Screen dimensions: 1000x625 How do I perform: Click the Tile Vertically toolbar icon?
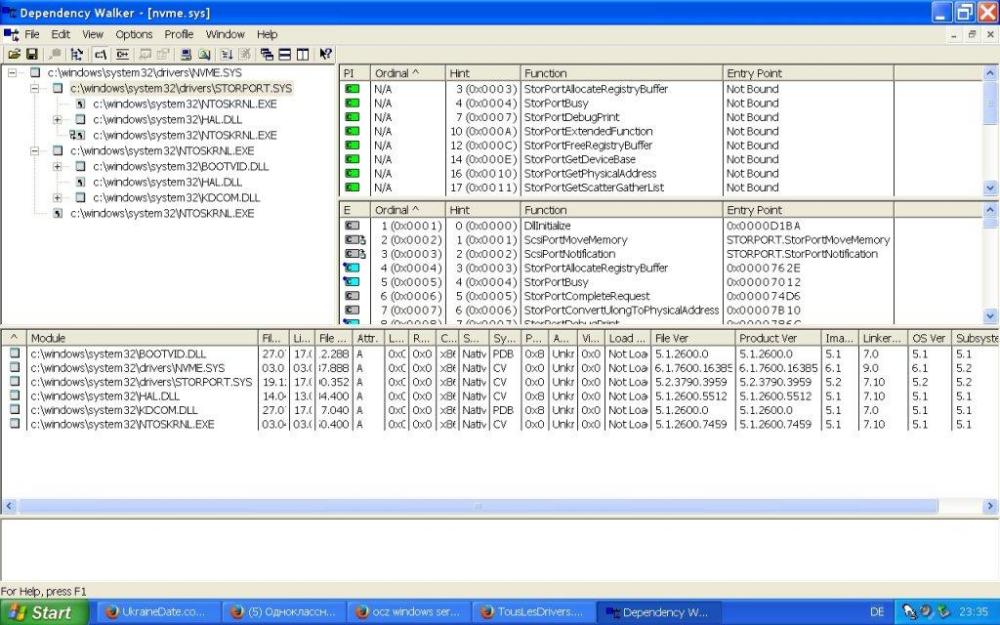click(x=302, y=54)
